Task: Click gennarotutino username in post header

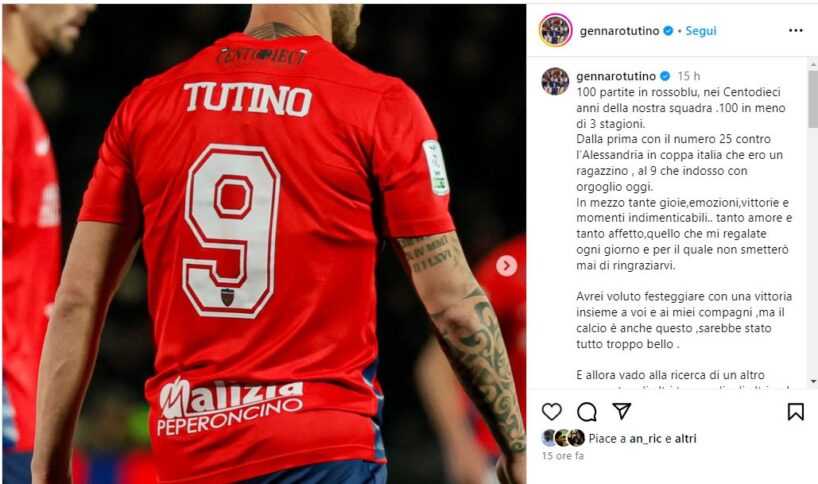Action: pyautogui.click(x=619, y=31)
